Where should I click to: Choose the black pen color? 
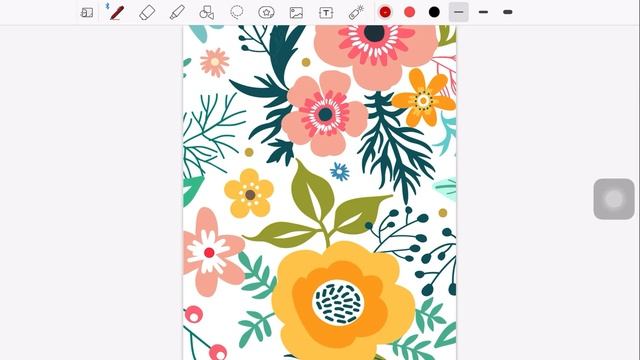(434, 12)
